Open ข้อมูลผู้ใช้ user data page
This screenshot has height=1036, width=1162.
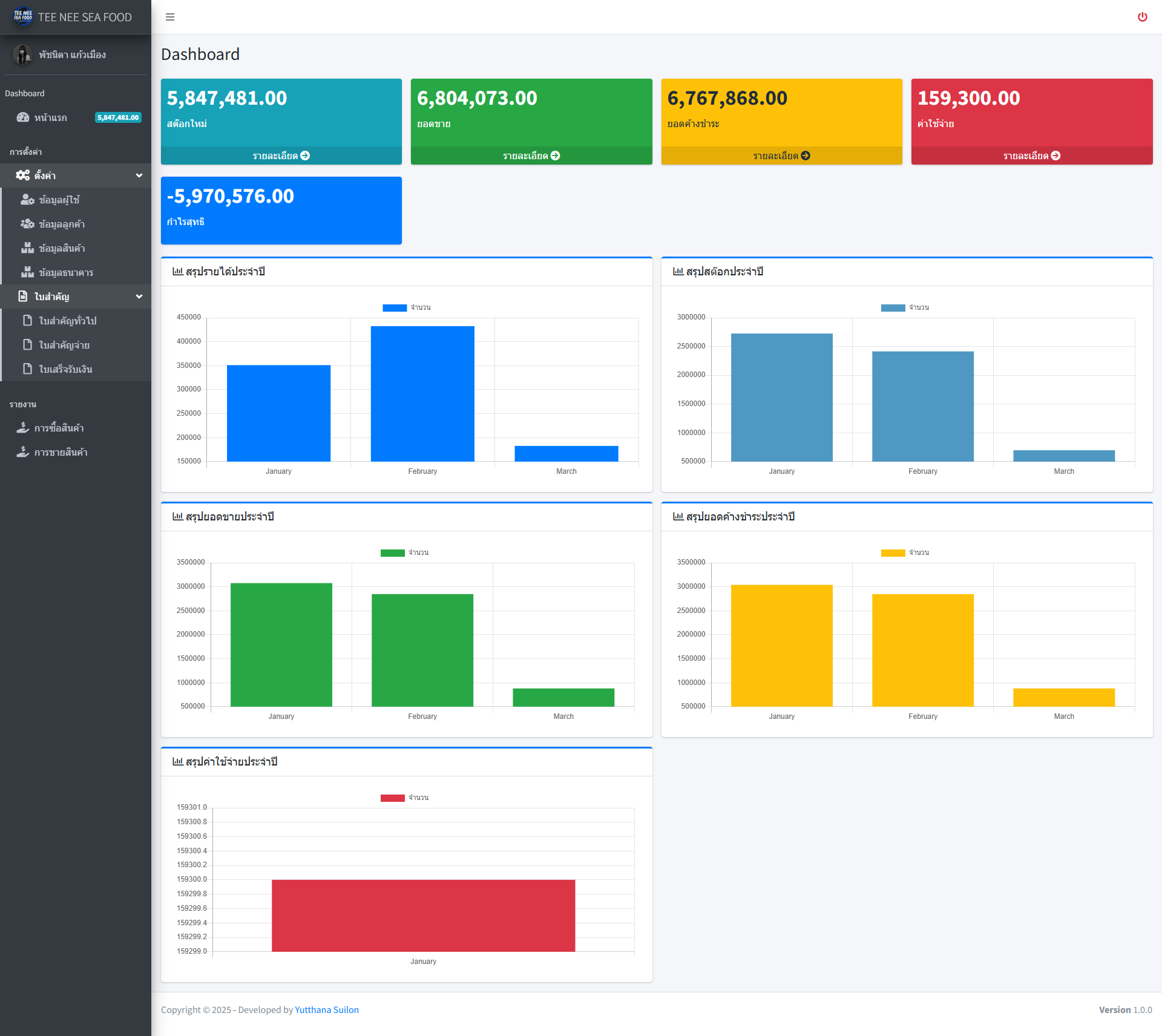(x=59, y=200)
